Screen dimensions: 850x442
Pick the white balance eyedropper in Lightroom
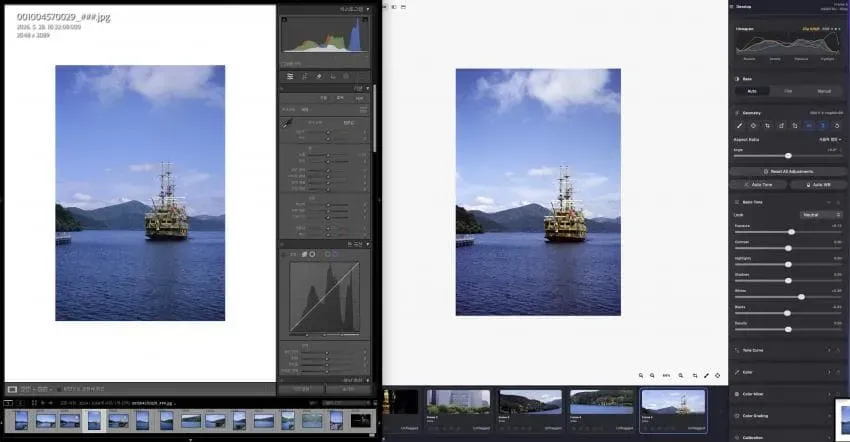coord(287,124)
